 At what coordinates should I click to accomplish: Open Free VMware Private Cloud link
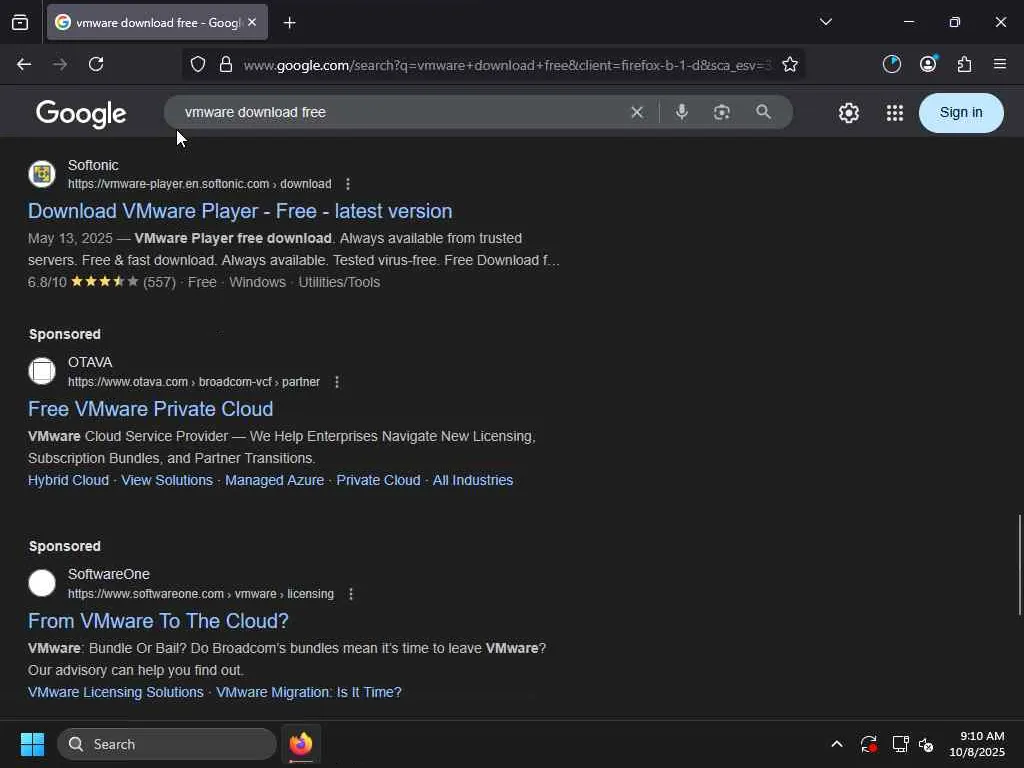[x=150, y=409]
